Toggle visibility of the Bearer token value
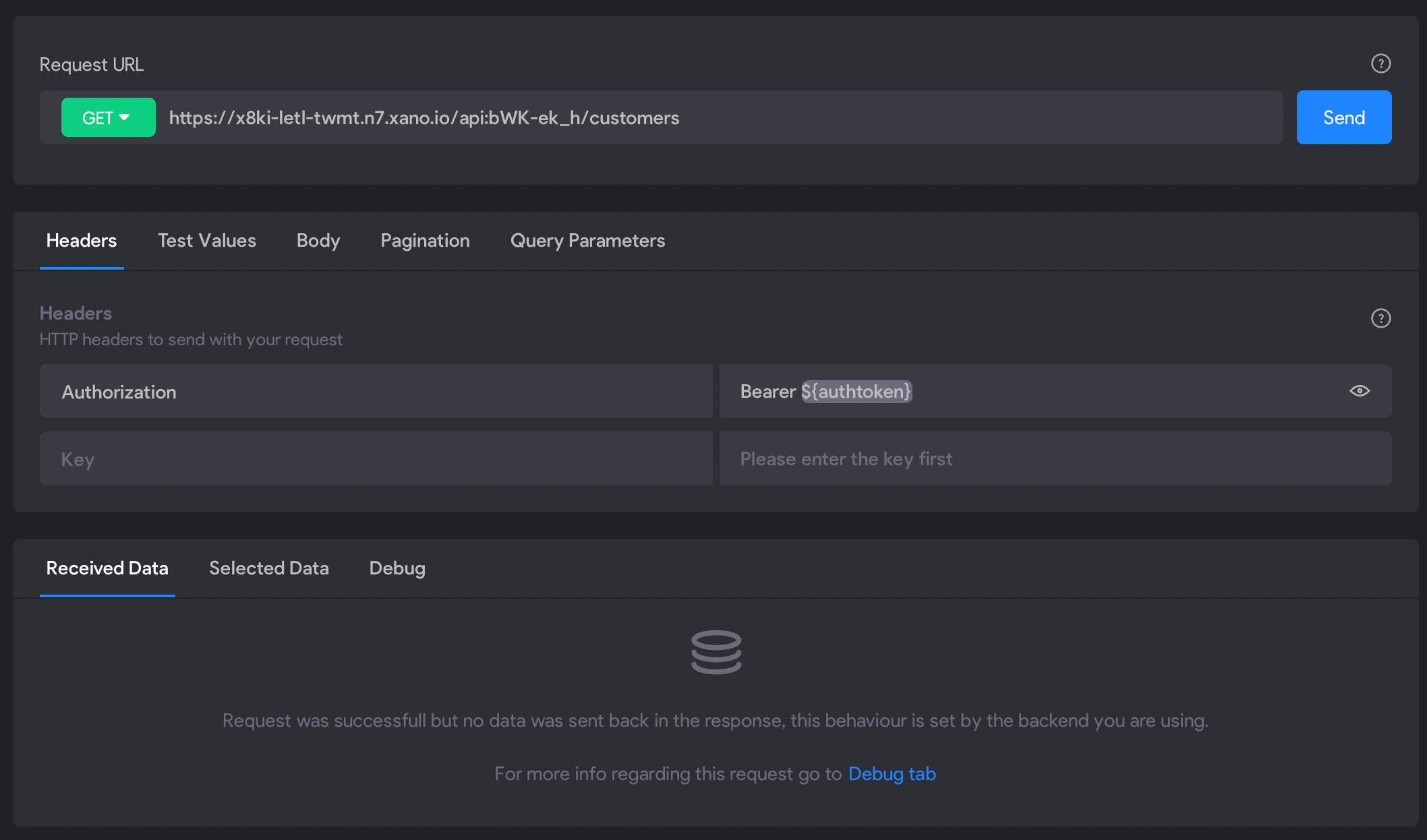Viewport: 1427px width, 840px height. tap(1360, 391)
